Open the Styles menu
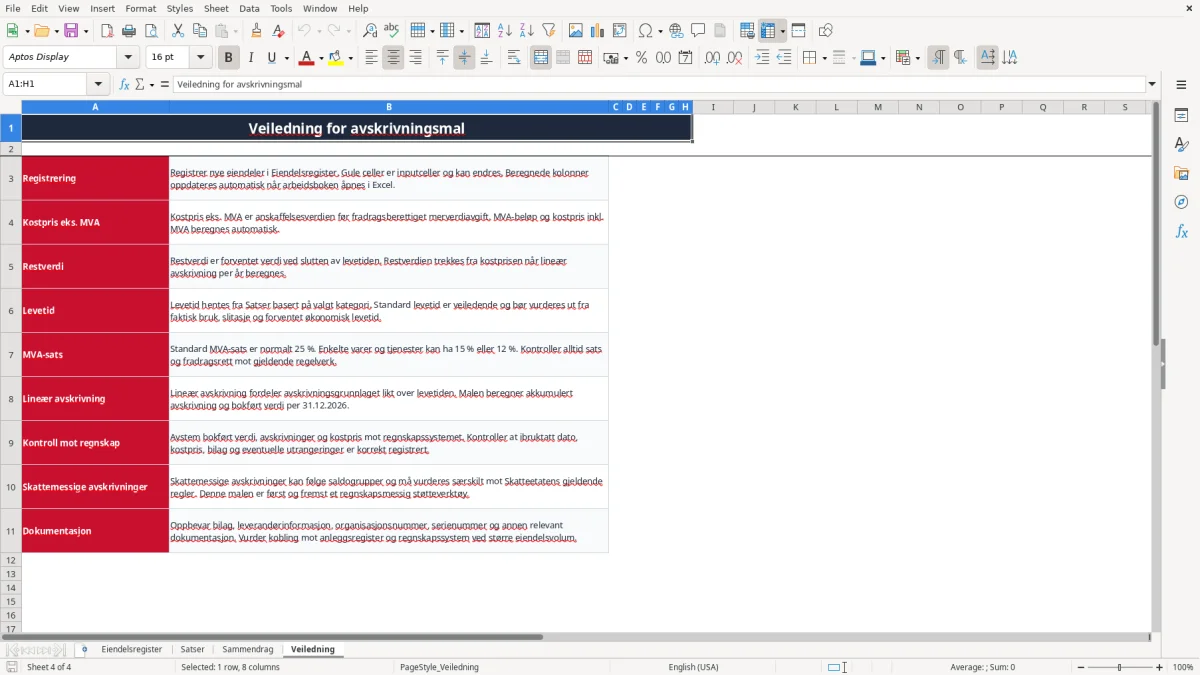1200x675 pixels. click(180, 8)
